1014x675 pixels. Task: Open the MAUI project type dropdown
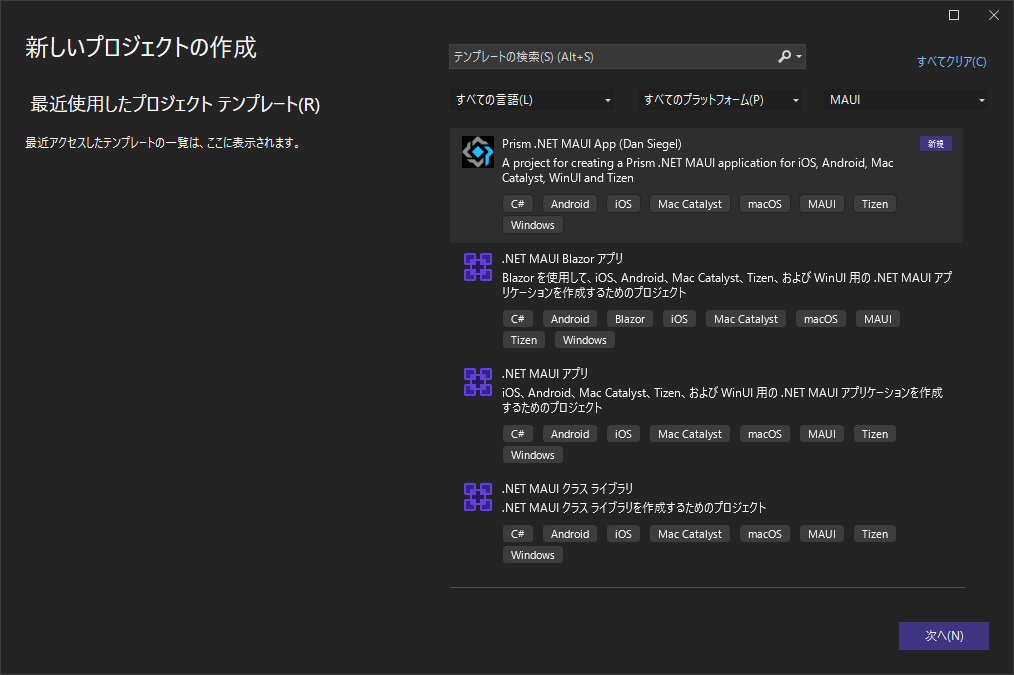[905, 100]
